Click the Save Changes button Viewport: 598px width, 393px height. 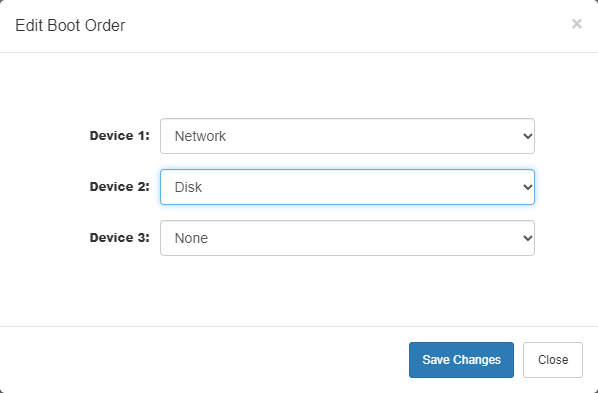click(461, 360)
